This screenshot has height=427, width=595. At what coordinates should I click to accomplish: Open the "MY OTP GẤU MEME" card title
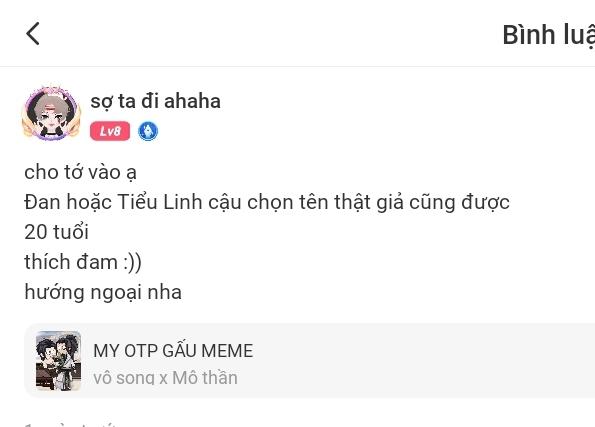click(x=173, y=350)
